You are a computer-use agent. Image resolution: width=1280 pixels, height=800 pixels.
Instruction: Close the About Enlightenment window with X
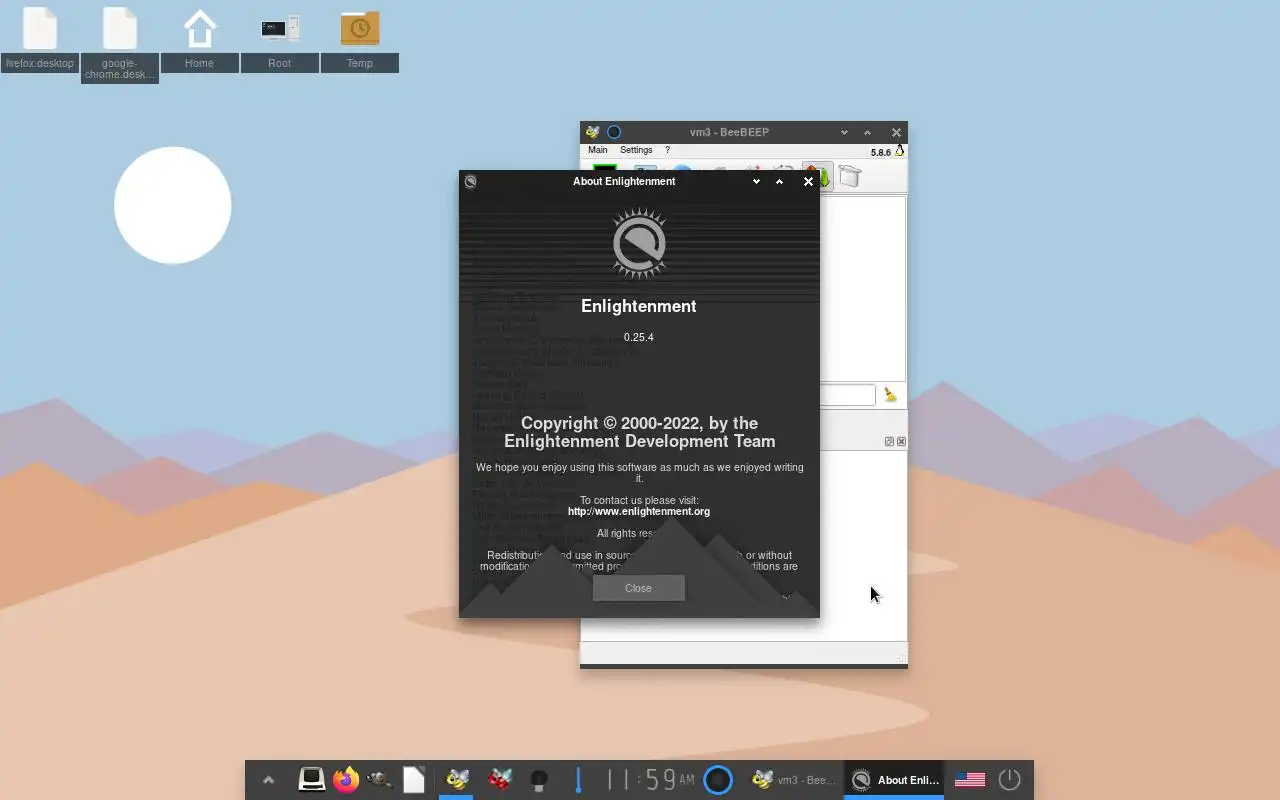[808, 181]
